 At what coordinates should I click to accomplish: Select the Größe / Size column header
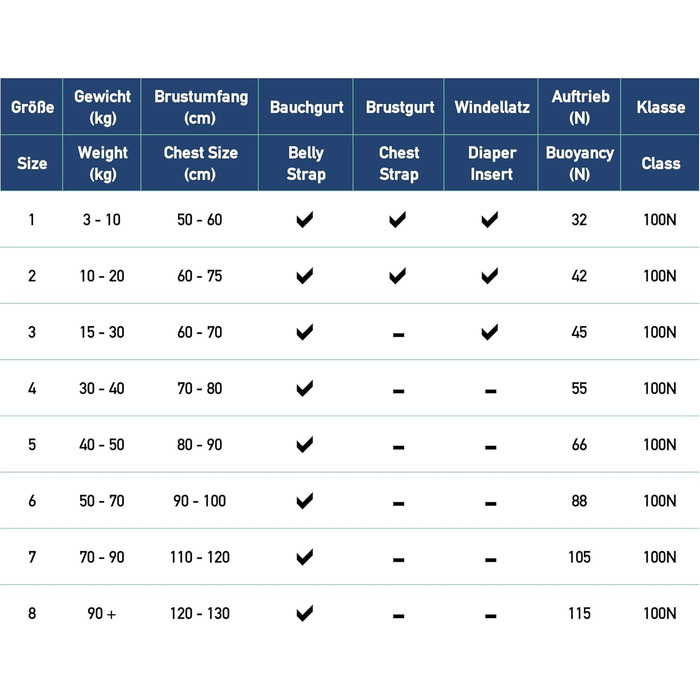coord(32,135)
